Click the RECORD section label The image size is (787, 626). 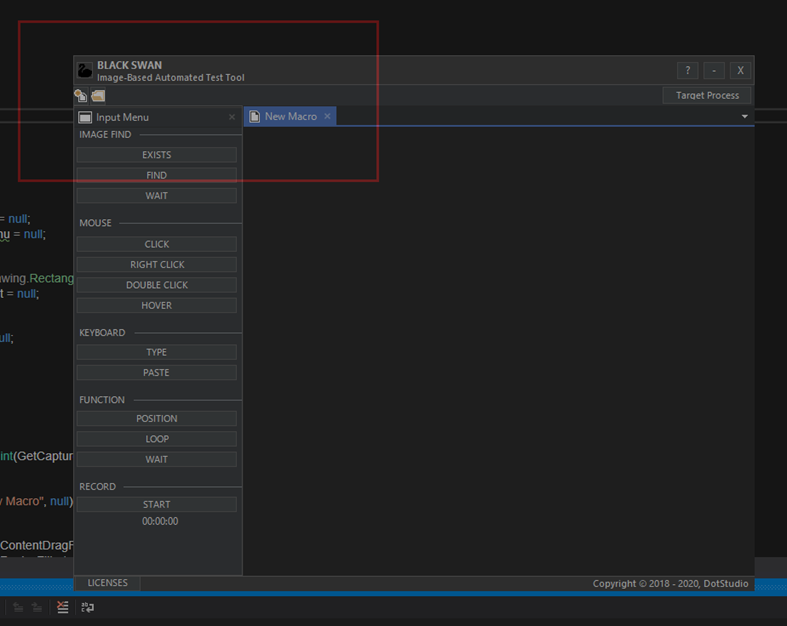pos(97,486)
